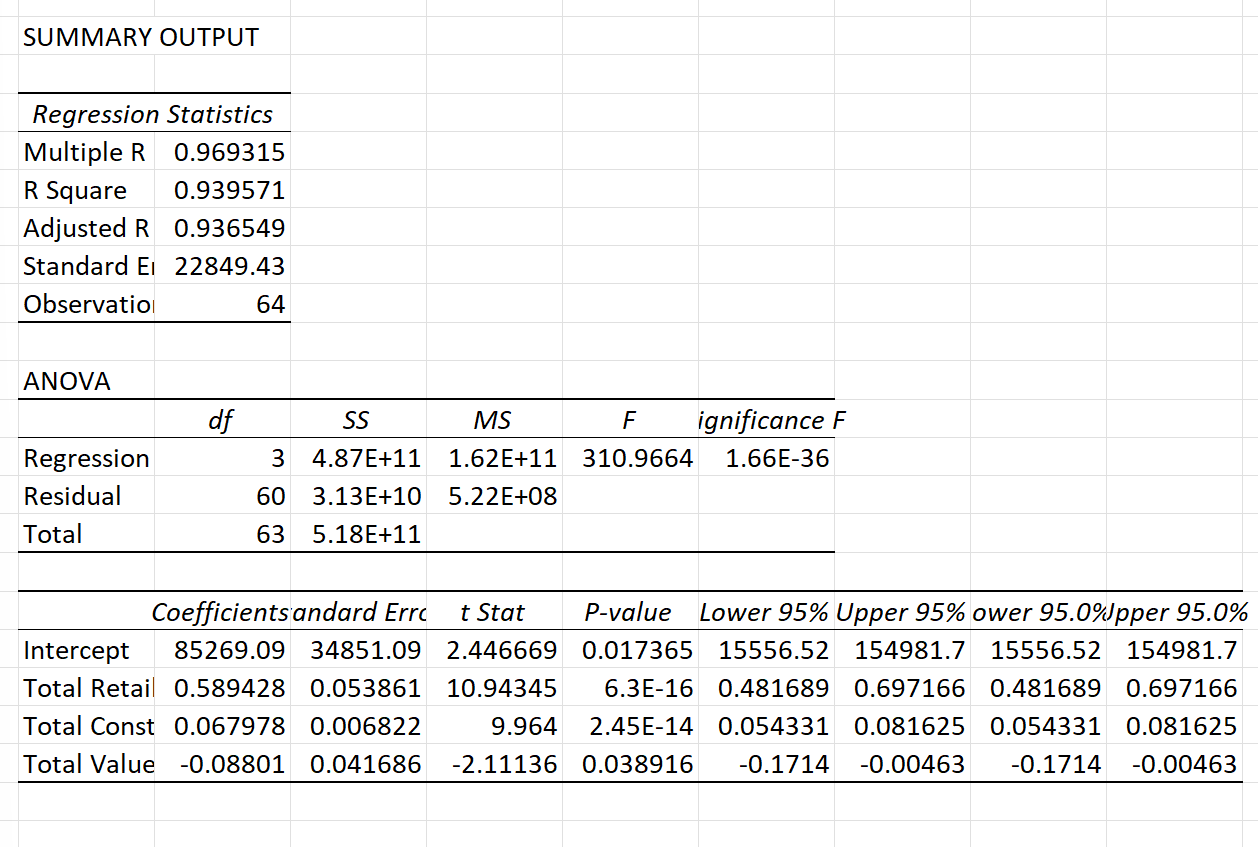This screenshot has height=847, width=1258.
Task: Select the standard error 0.006822
Action: point(366,726)
